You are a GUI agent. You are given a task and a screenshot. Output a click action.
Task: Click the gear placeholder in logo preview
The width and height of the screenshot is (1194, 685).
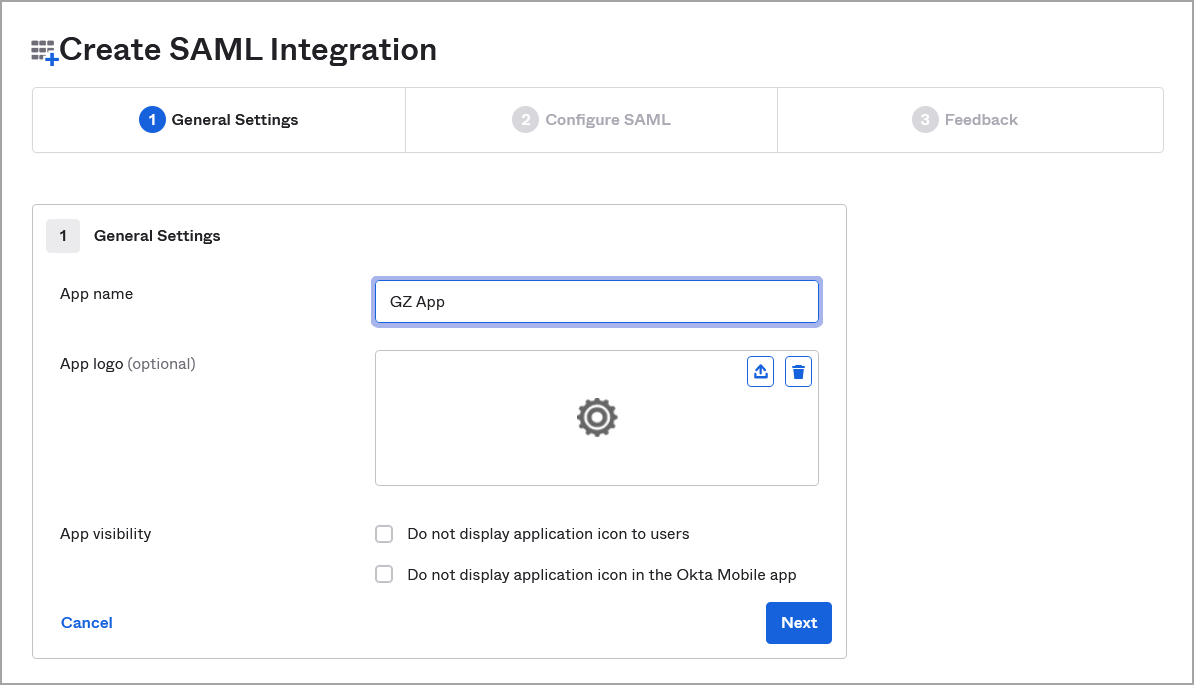pyautogui.click(x=597, y=418)
